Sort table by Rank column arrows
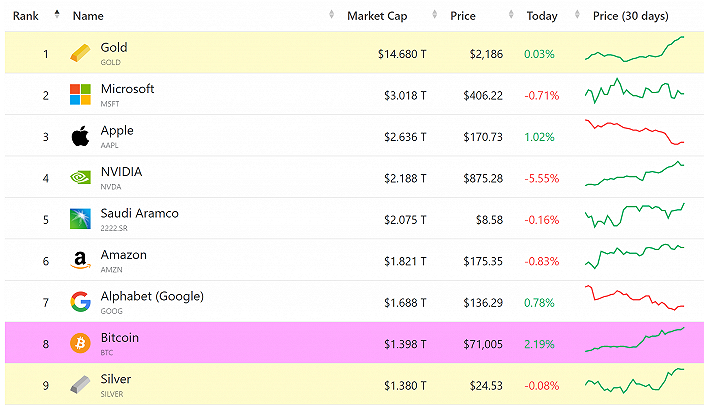Image resolution: width=708 pixels, height=407 pixels. point(56,16)
